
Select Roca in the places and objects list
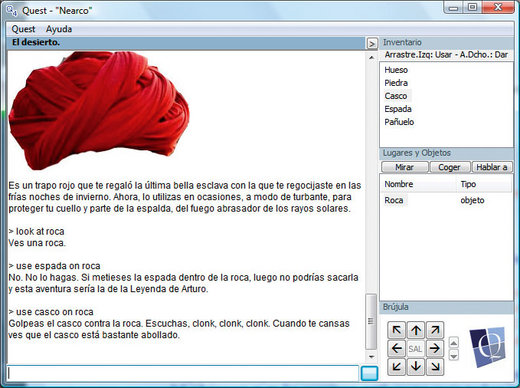pyautogui.click(x=394, y=200)
